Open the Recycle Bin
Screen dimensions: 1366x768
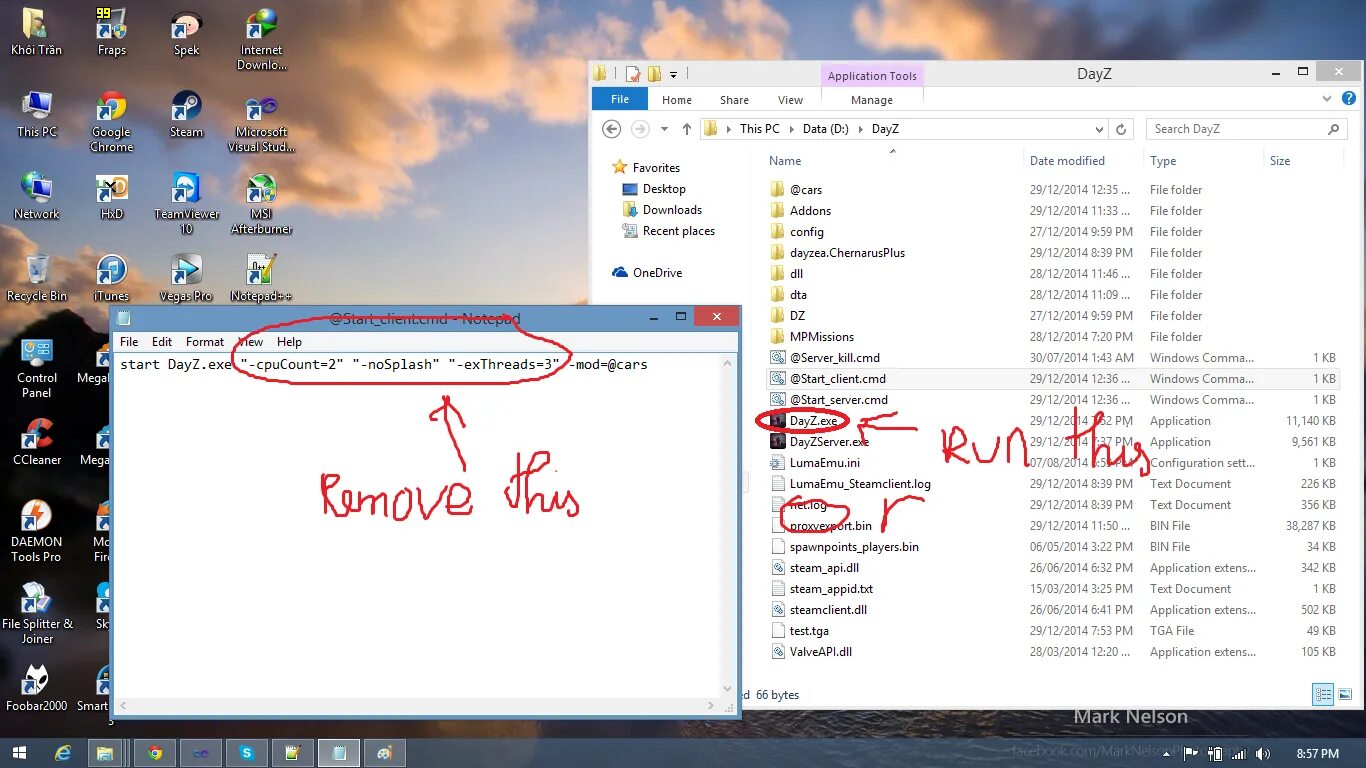tap(37, 278)
